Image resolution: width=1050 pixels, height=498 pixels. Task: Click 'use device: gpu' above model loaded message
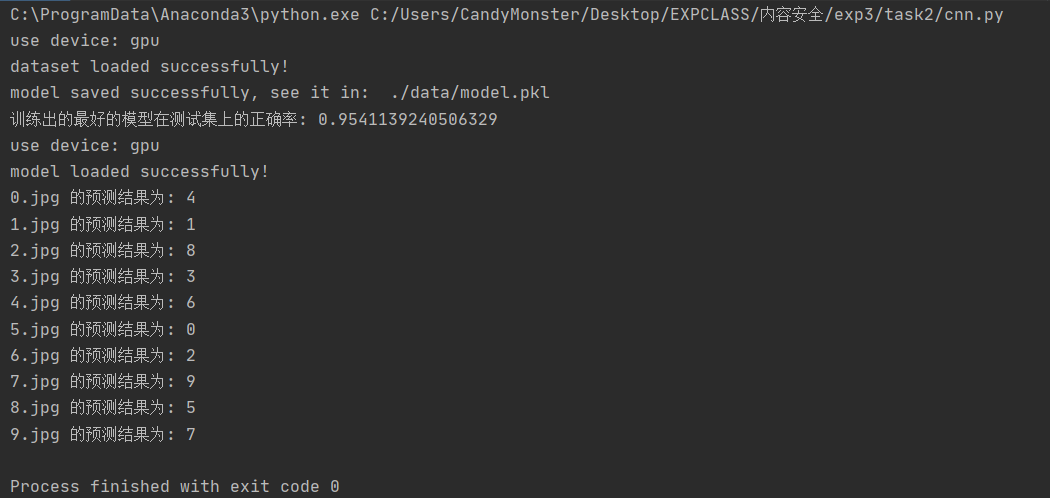click(84, 145)
